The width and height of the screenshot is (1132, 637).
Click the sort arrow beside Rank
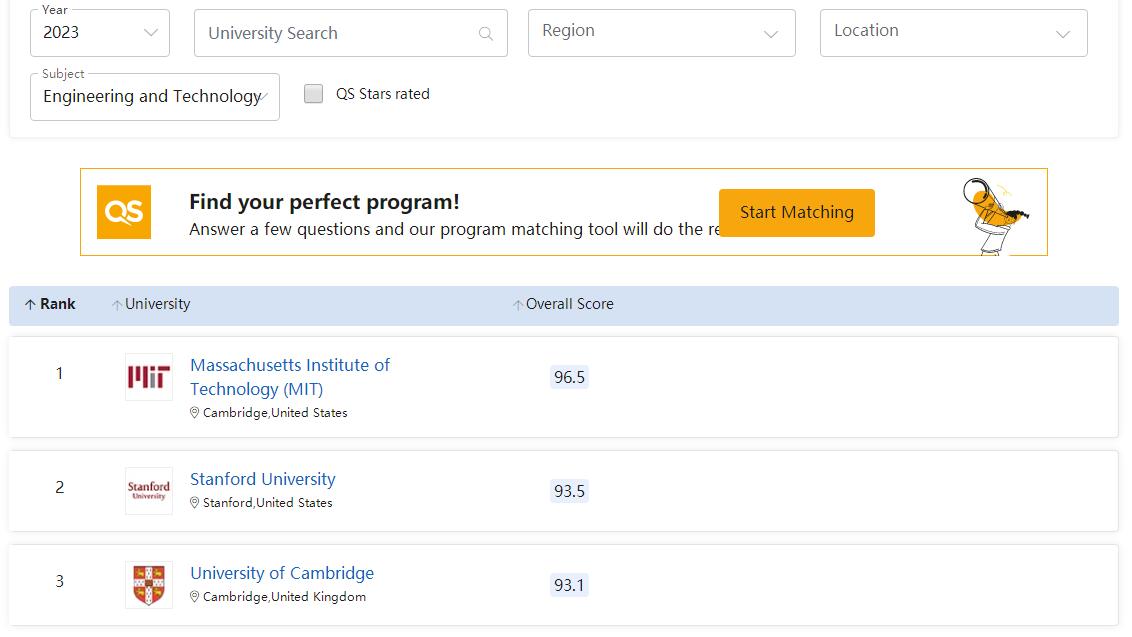click(x=30, y=305)
